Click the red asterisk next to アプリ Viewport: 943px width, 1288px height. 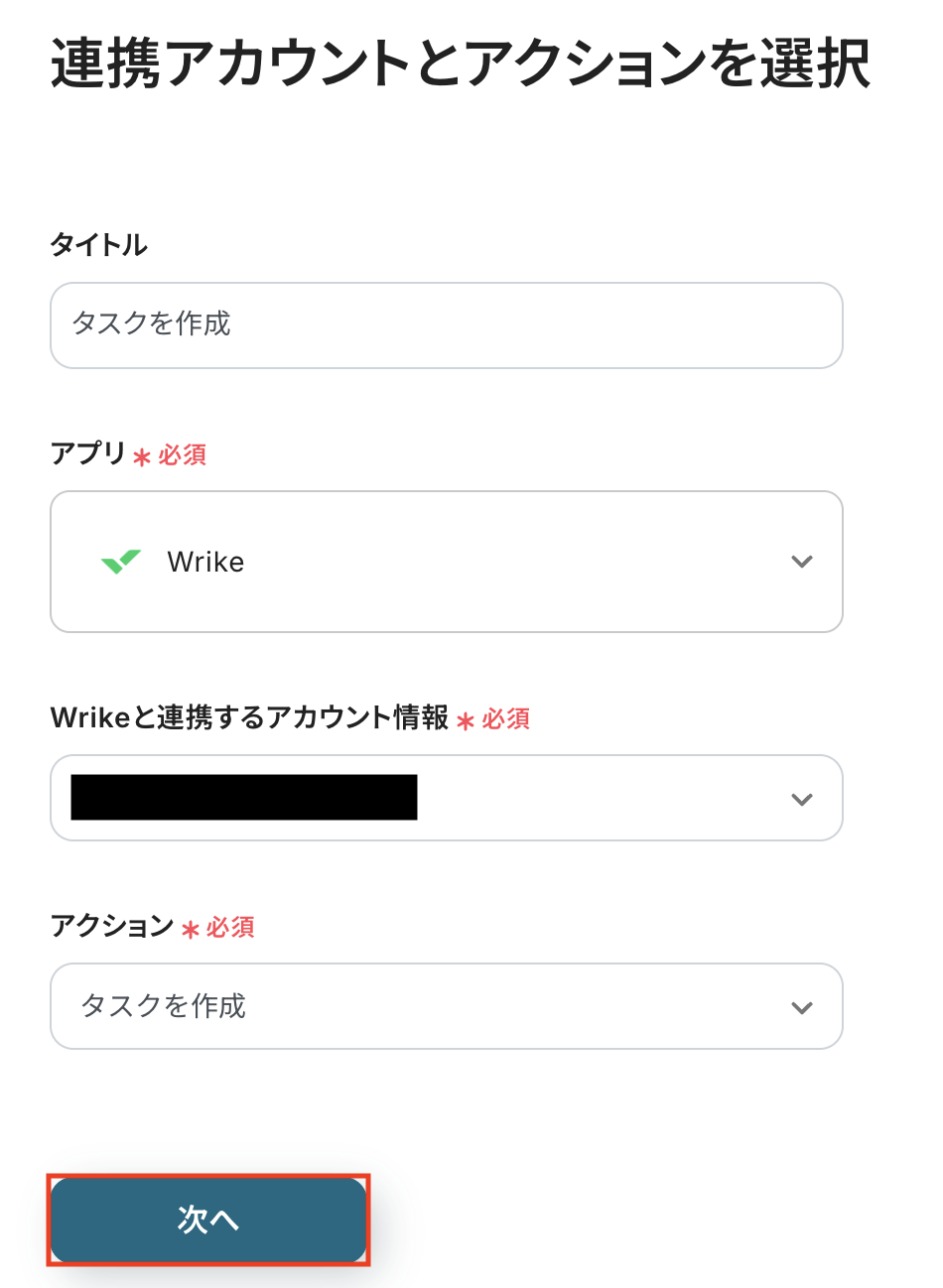[142, 457]
